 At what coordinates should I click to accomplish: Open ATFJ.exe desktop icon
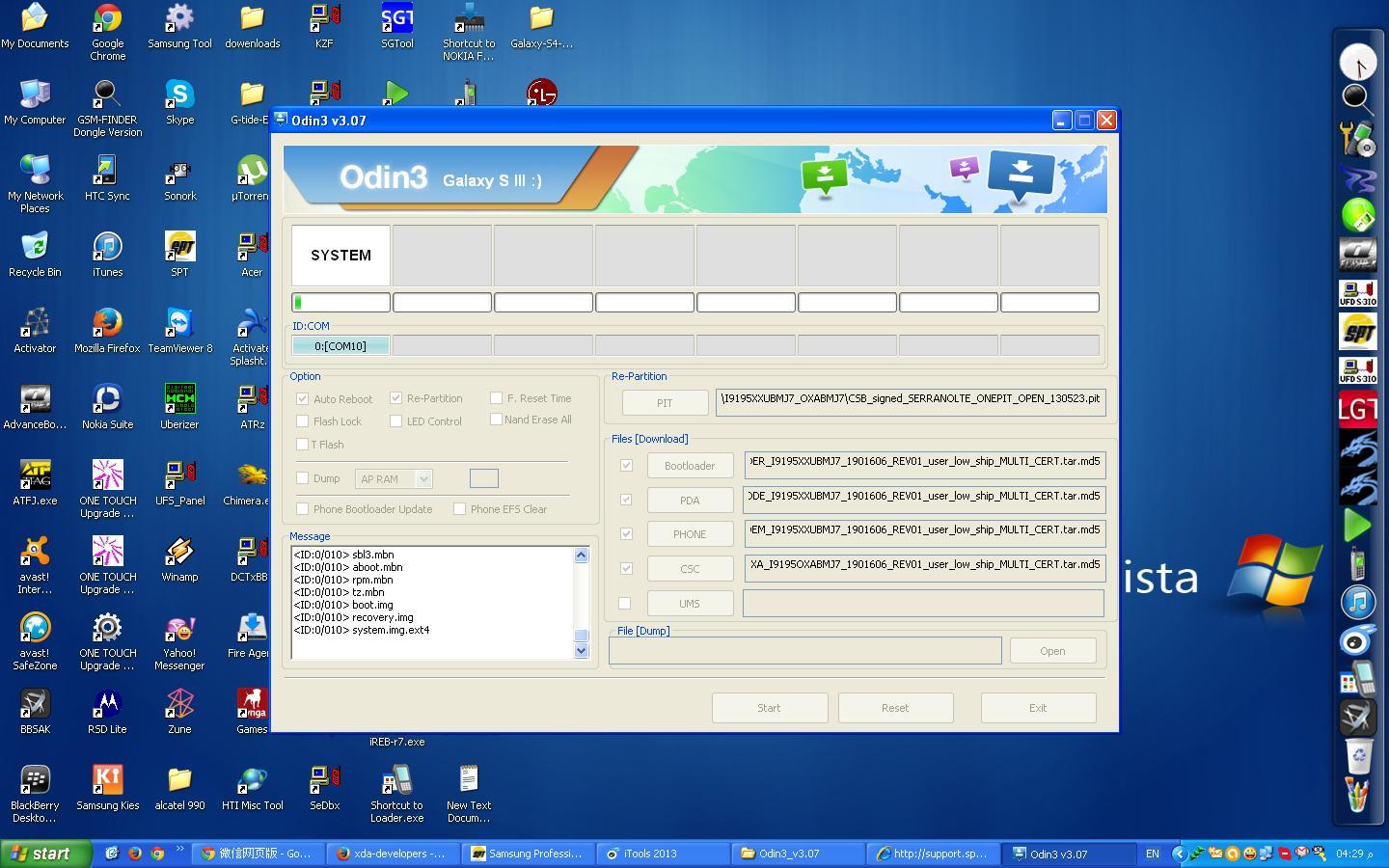[35, 483]
